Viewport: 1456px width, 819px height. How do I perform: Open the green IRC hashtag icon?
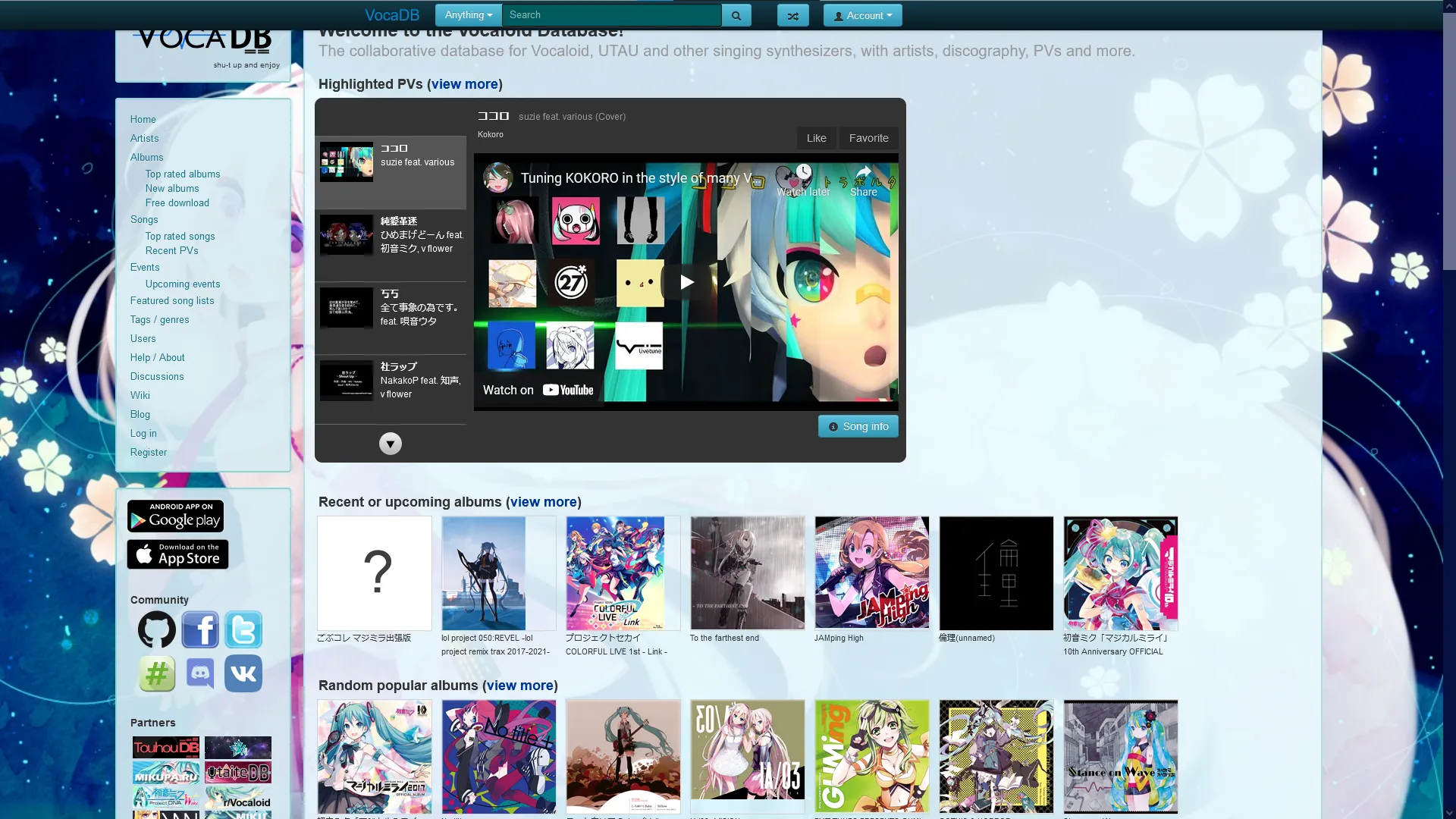(x=157, y=673)
